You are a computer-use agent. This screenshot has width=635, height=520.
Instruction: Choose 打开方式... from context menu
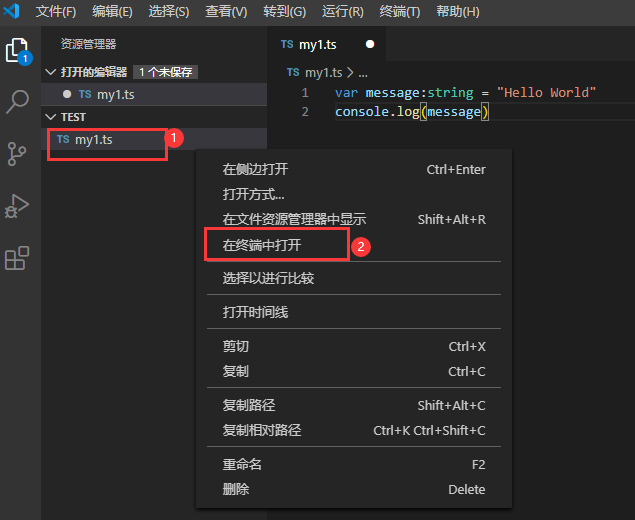(x=354, y=194)
